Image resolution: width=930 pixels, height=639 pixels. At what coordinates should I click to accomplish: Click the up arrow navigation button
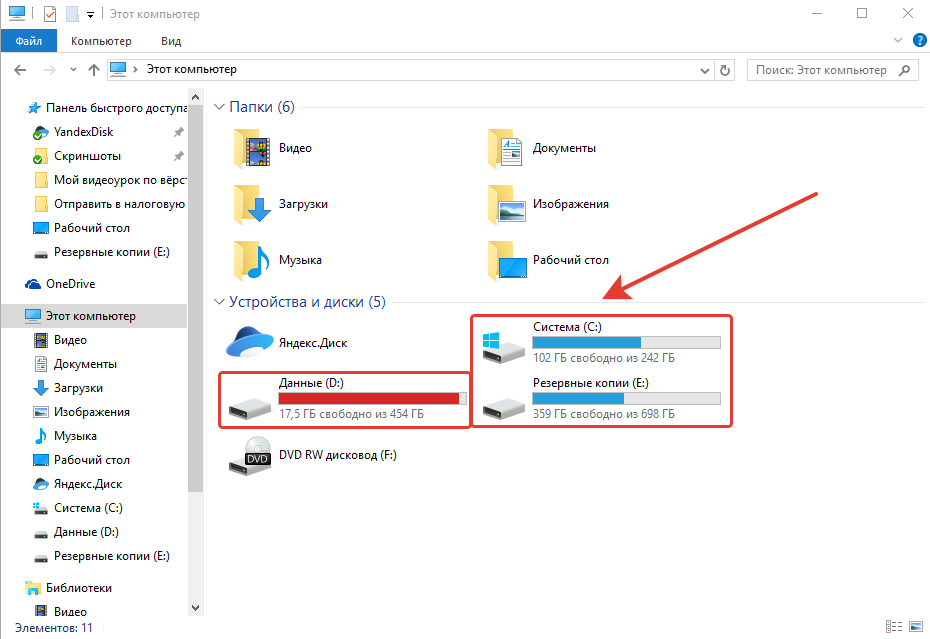click(94, 70)
